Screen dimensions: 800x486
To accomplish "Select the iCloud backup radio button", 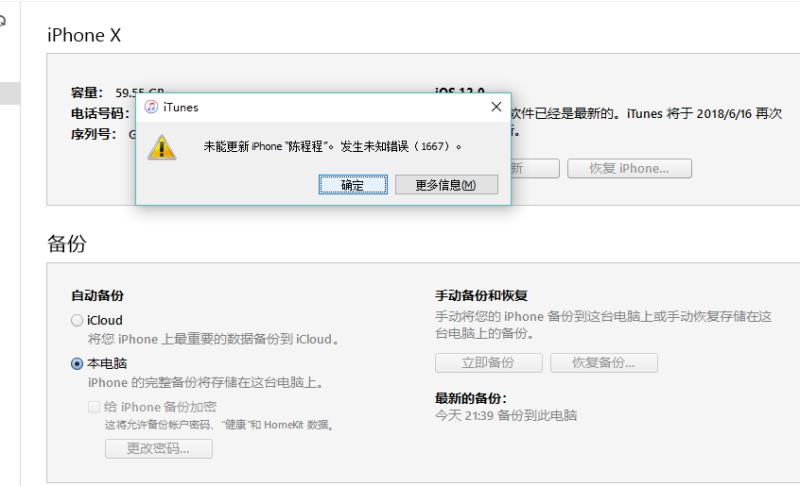I will (77, 320).
